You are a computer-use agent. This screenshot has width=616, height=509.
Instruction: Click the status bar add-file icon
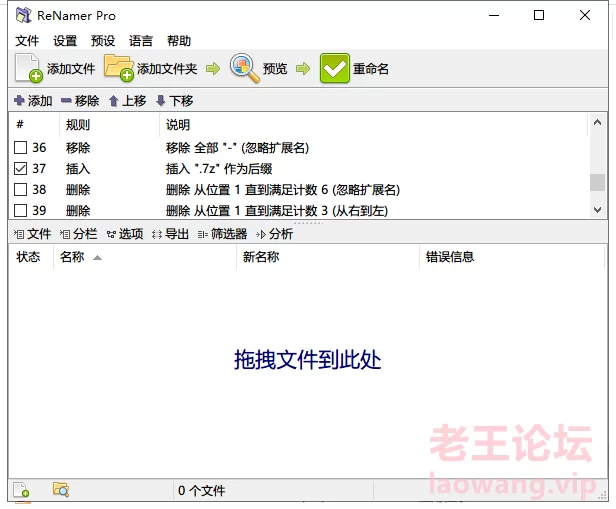pyautogui.click(x=21, y=490)
